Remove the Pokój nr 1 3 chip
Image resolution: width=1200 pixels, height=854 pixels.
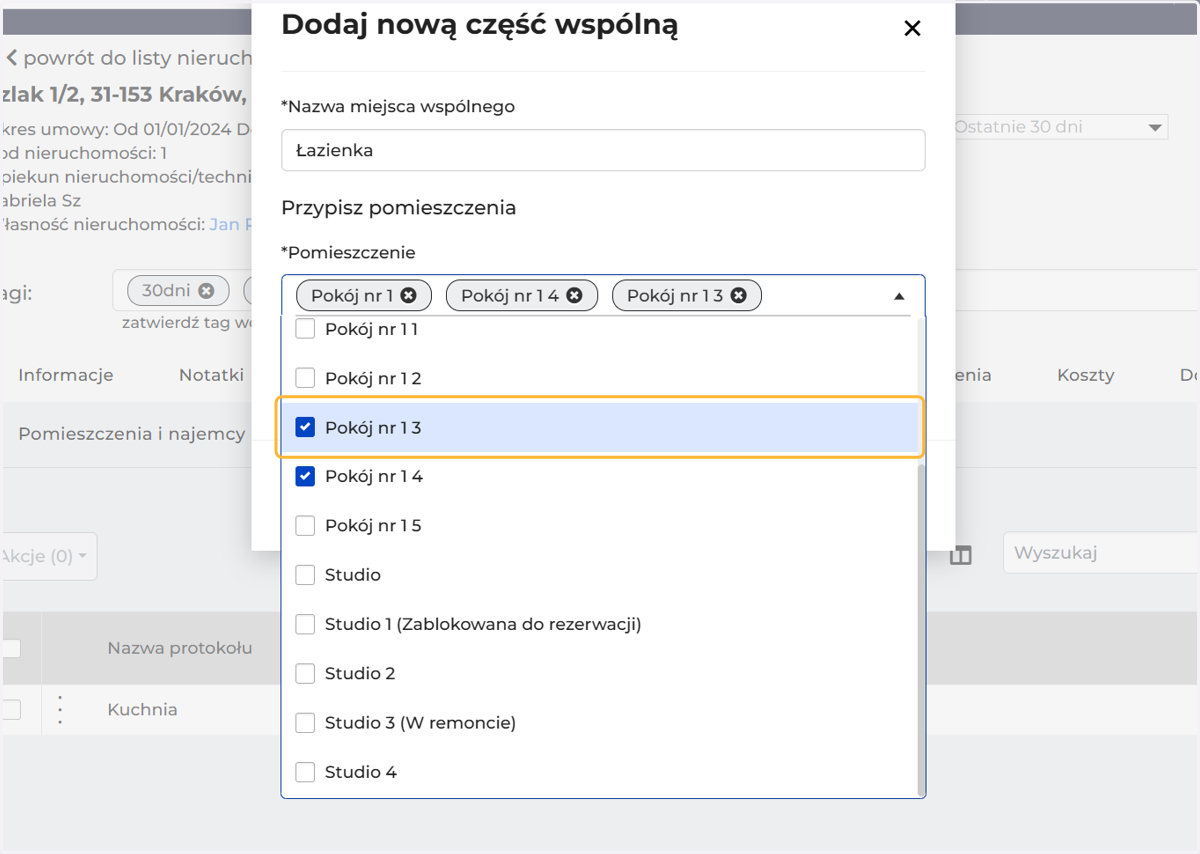738,296
